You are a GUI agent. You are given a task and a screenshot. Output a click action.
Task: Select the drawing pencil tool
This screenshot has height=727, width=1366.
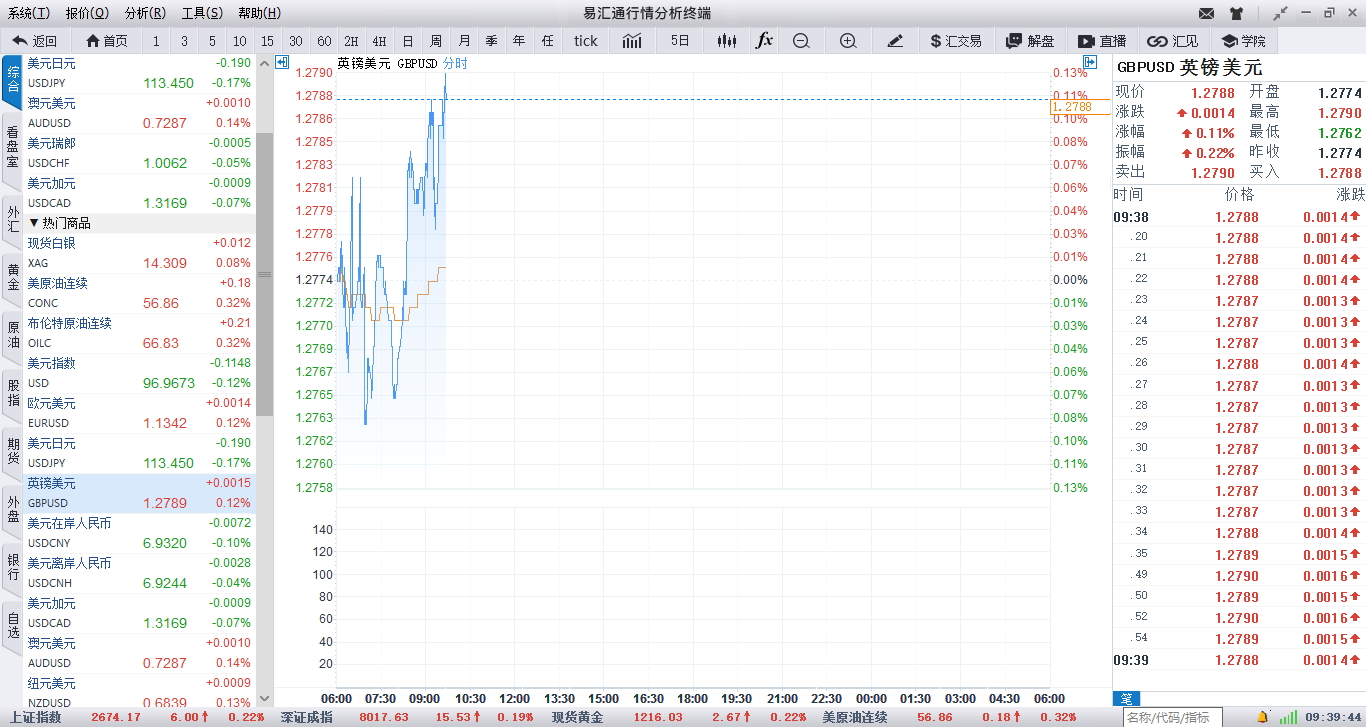(895, 41)
